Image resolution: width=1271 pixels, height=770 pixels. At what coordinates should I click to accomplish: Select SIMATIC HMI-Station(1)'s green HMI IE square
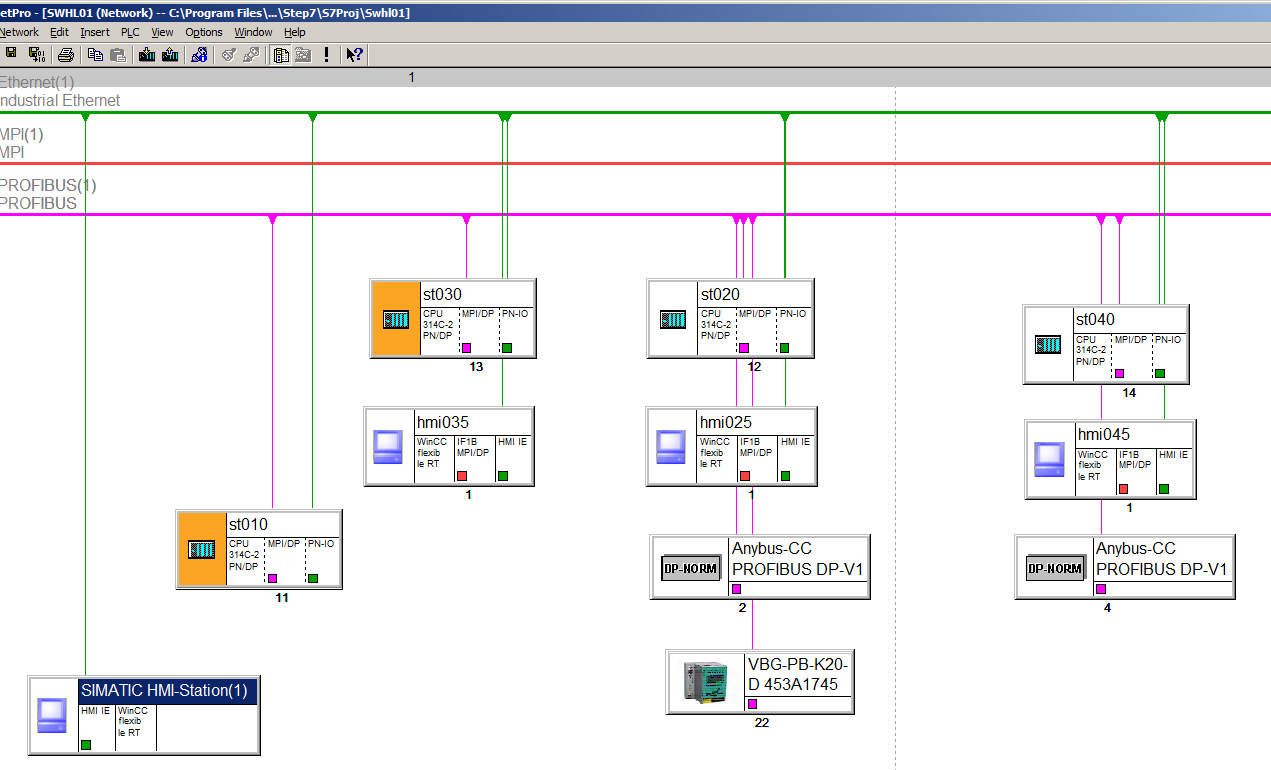pos(86,744)
